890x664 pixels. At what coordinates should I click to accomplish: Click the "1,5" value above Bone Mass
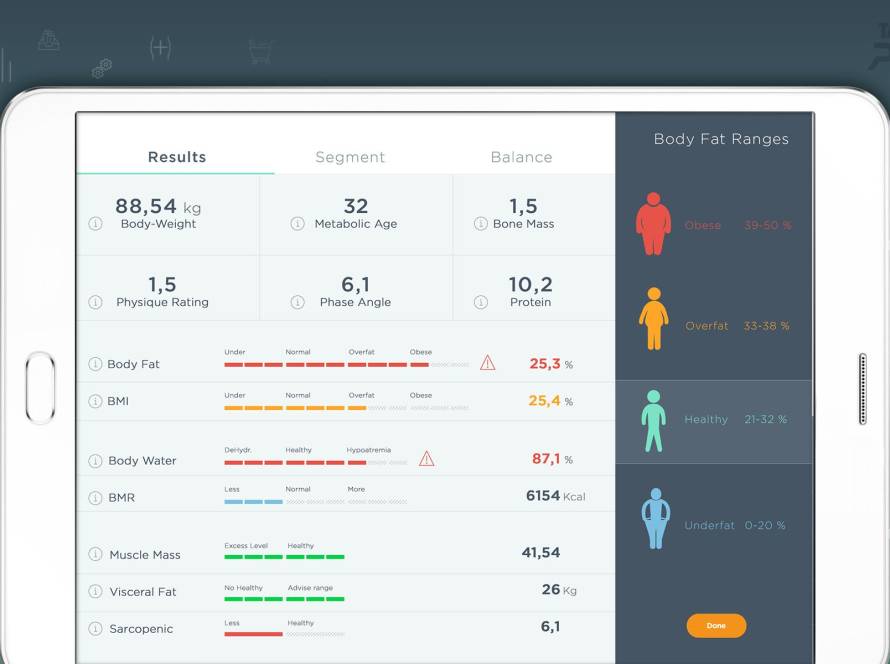(x=523, y=206)
